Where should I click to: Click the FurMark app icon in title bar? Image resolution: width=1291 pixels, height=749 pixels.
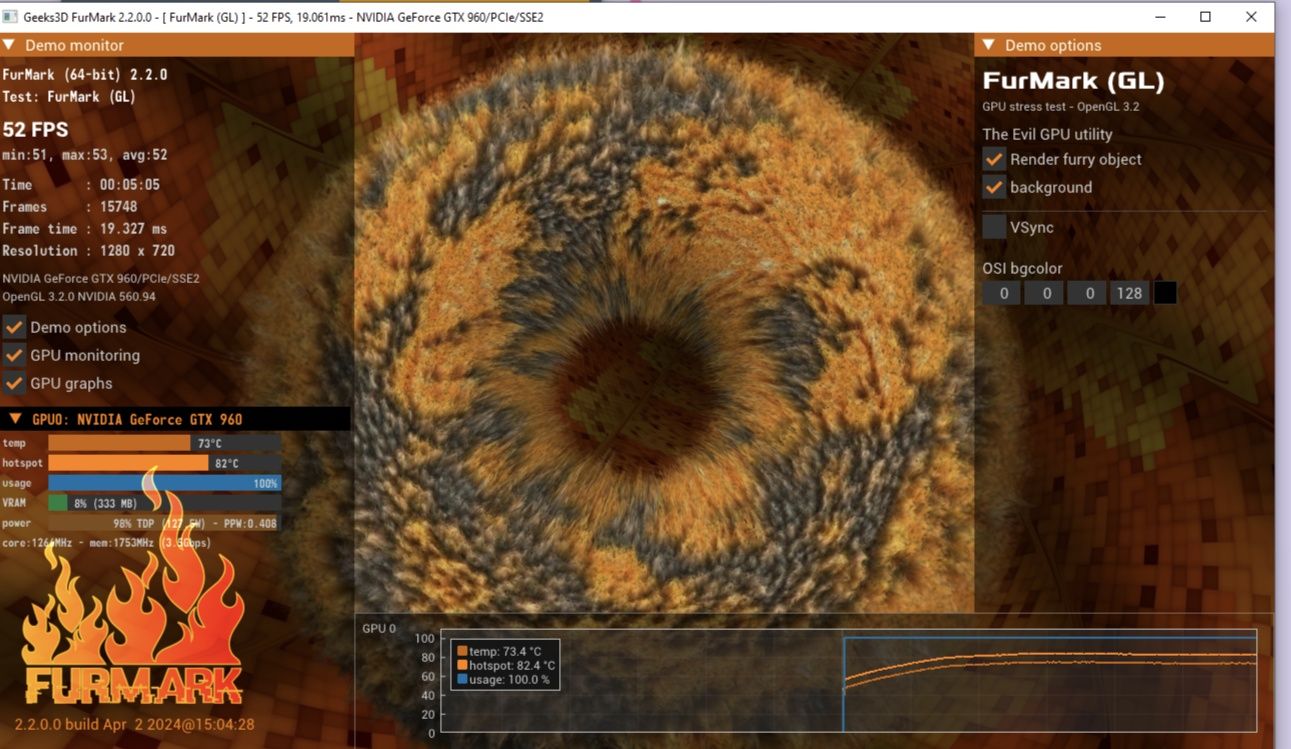[10, 17]
